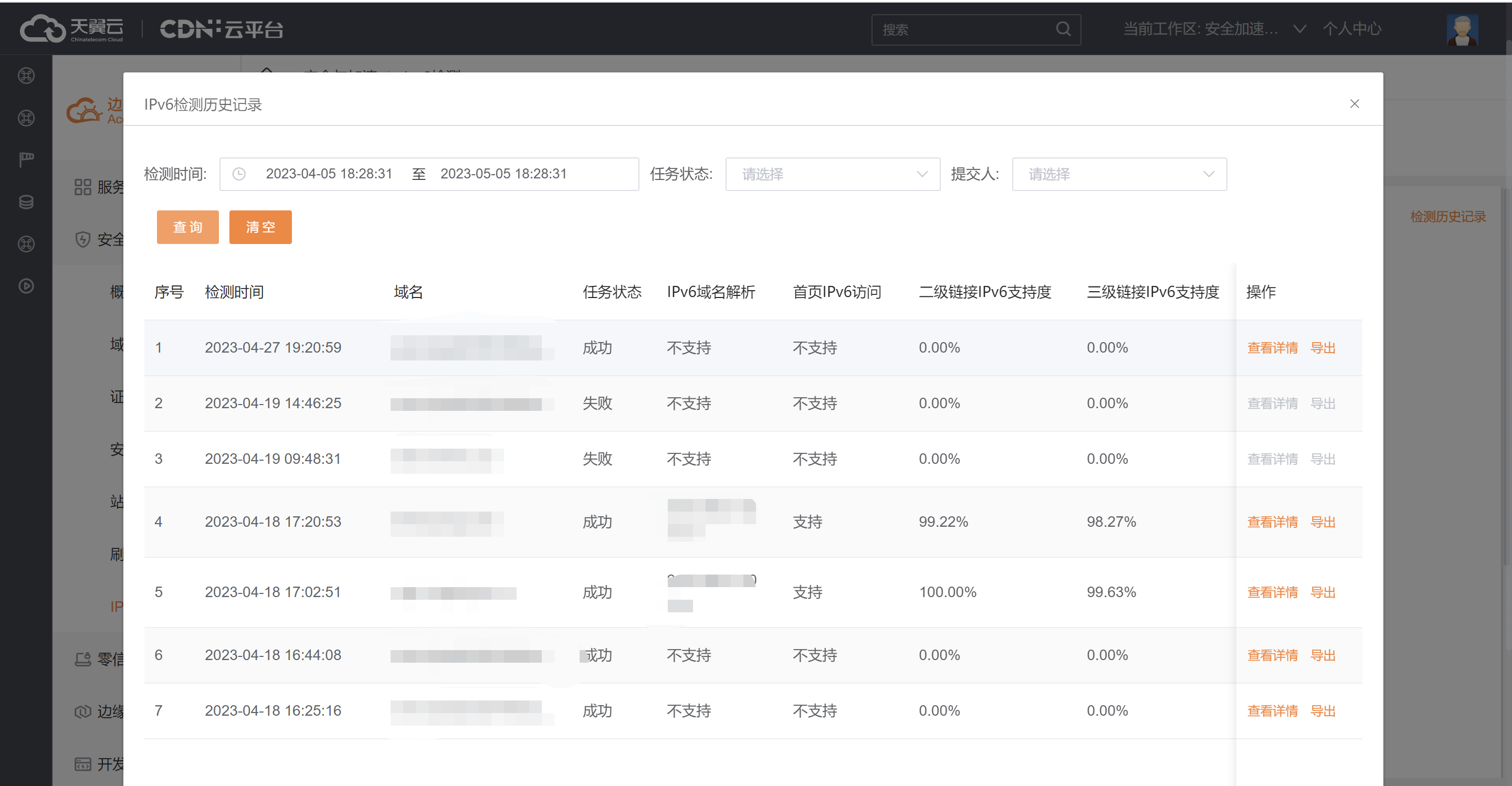
Task: Close the IPv6检测历史记录 dialog
Action: pyautogui.click(x=1354, y=104)
